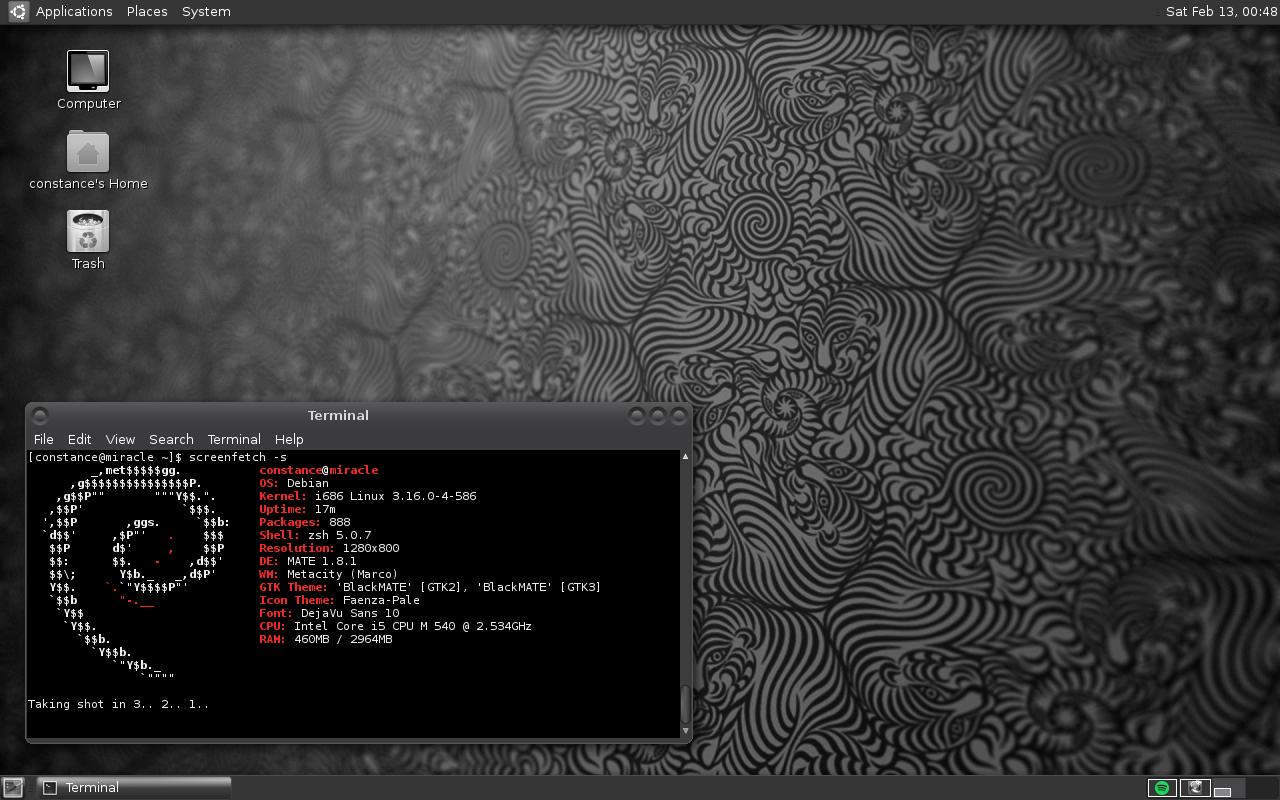Open the Edit menu in Terminal
This screenshot has width=1280, height=800.
pos(79,439)
